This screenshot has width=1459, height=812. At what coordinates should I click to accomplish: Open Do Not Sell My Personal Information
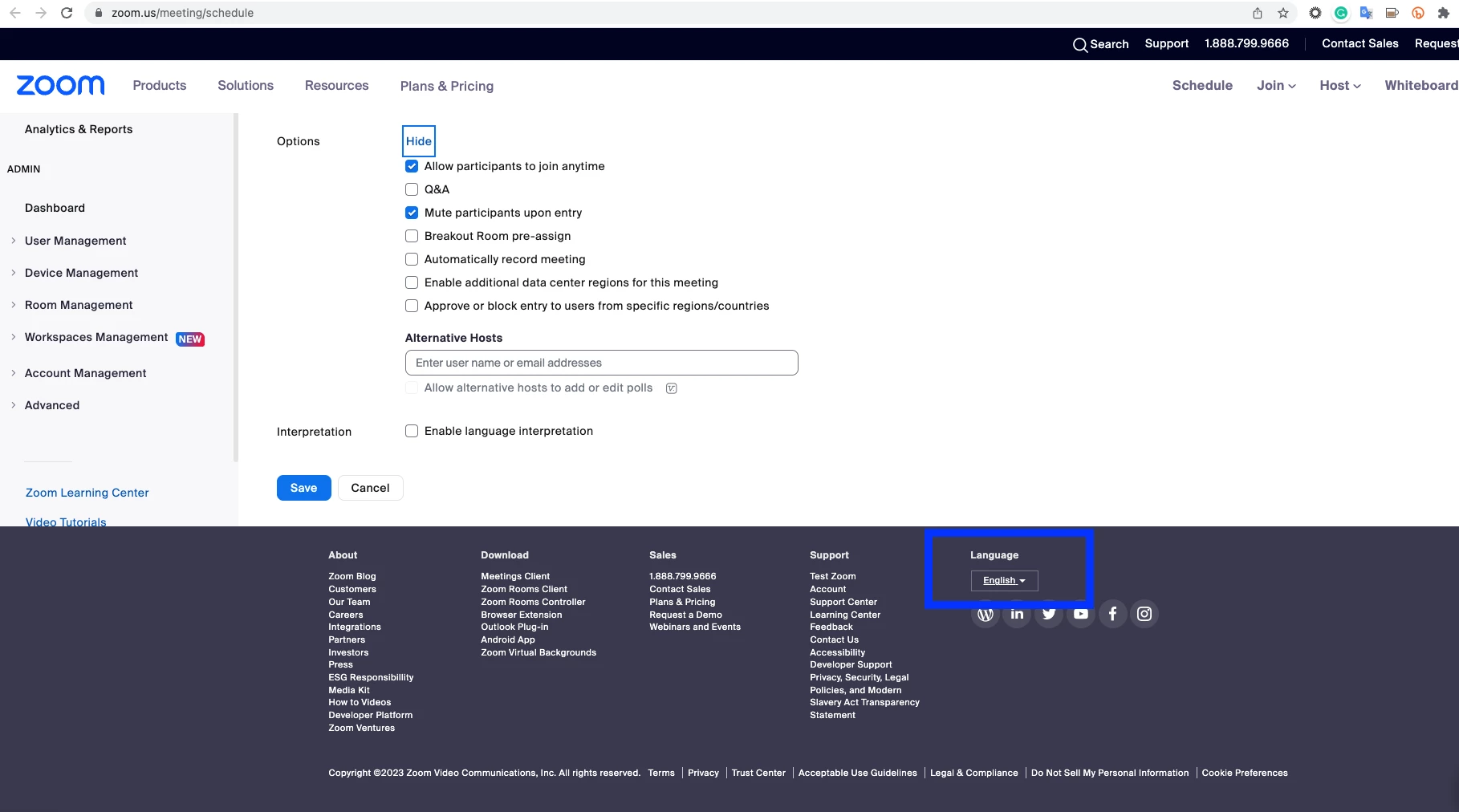click(1110, 773)
